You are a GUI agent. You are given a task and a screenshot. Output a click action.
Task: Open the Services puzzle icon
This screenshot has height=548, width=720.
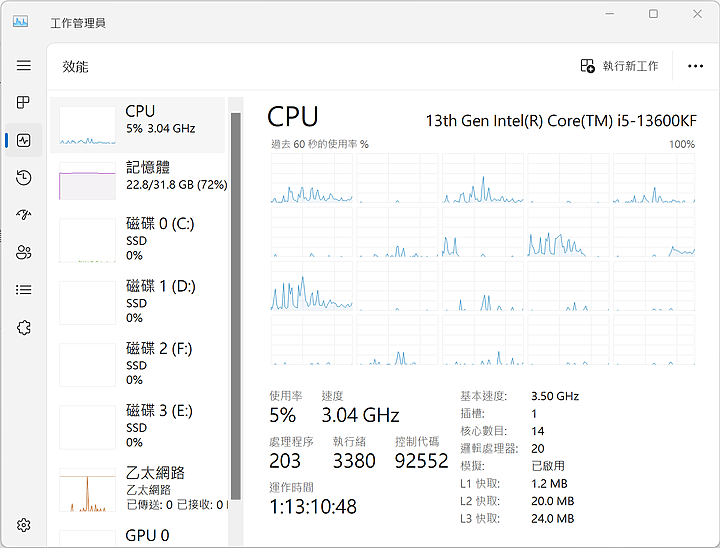[x=24, y=327]
